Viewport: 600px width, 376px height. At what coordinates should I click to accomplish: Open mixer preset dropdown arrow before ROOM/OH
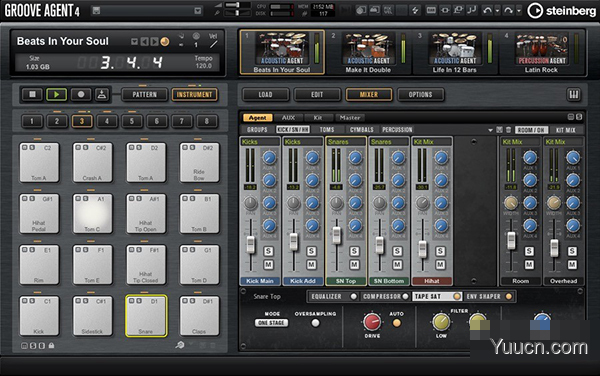(x=491, y=130)
